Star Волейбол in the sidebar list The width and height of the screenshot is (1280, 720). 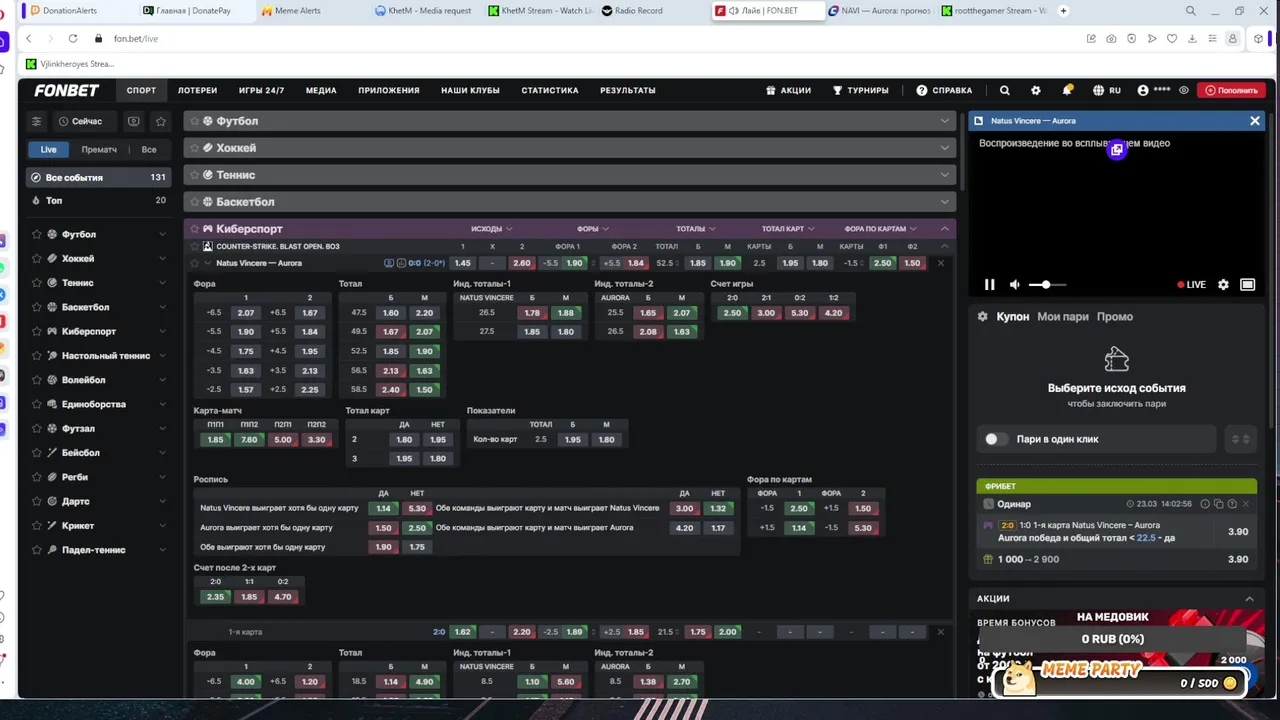(37, 380)
